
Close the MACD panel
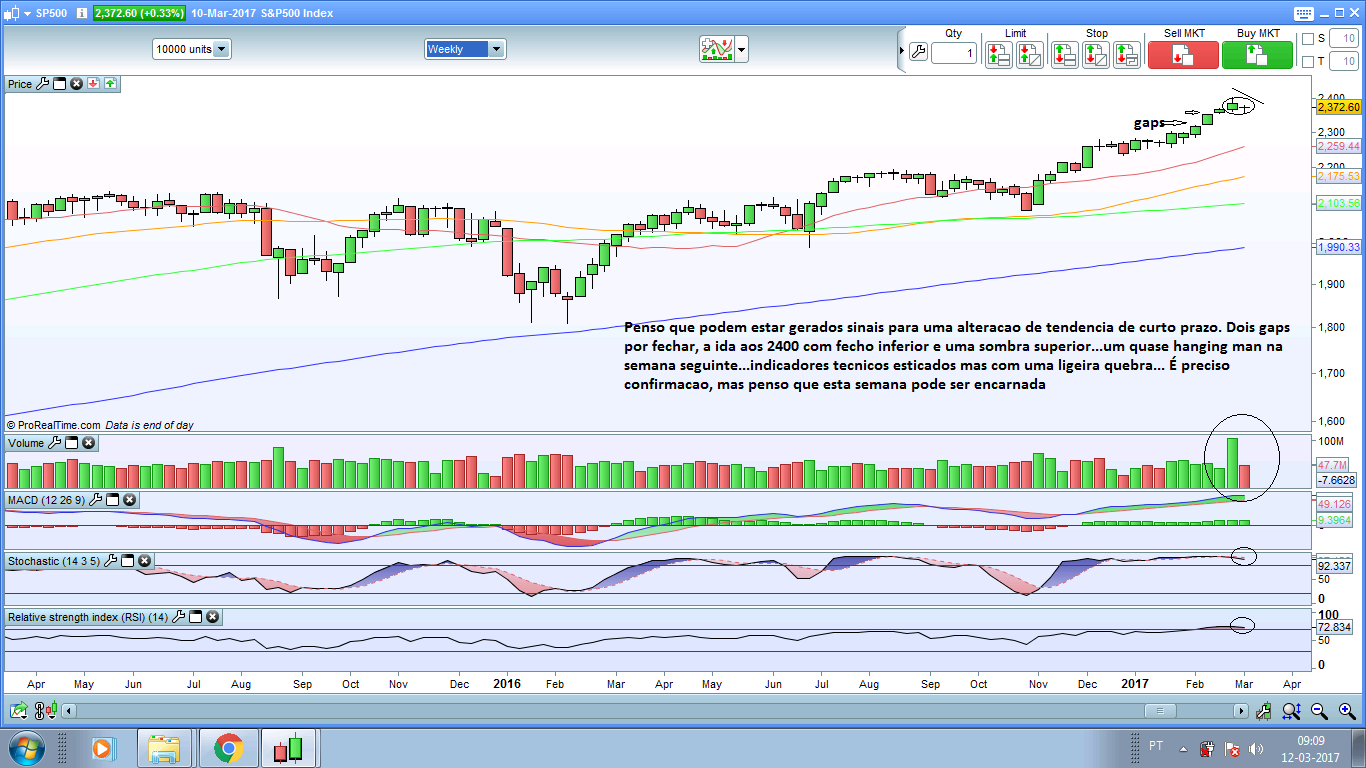click(x=130, y=500)
